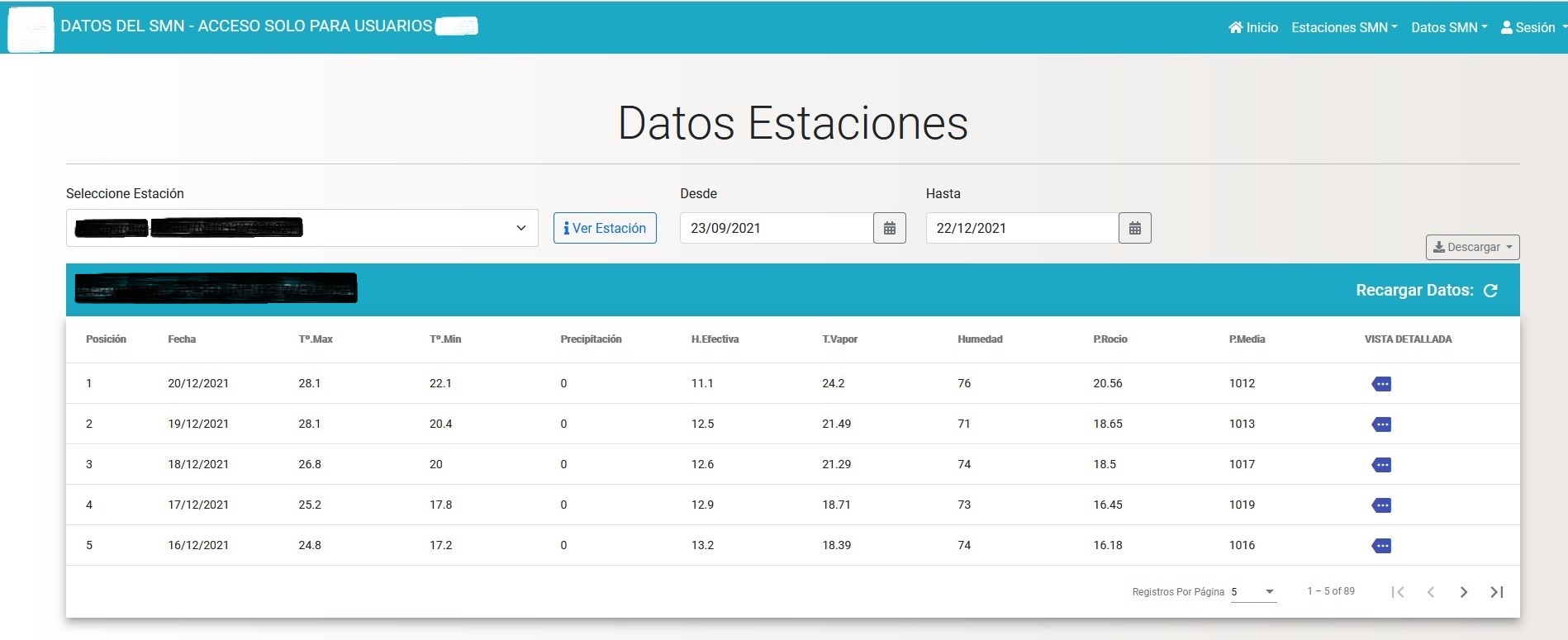Image resolution: width=1568 pixels, height=640 pixels.
Task: Open detailed view for 19/12/2021 row
Action: [1381, 424]
